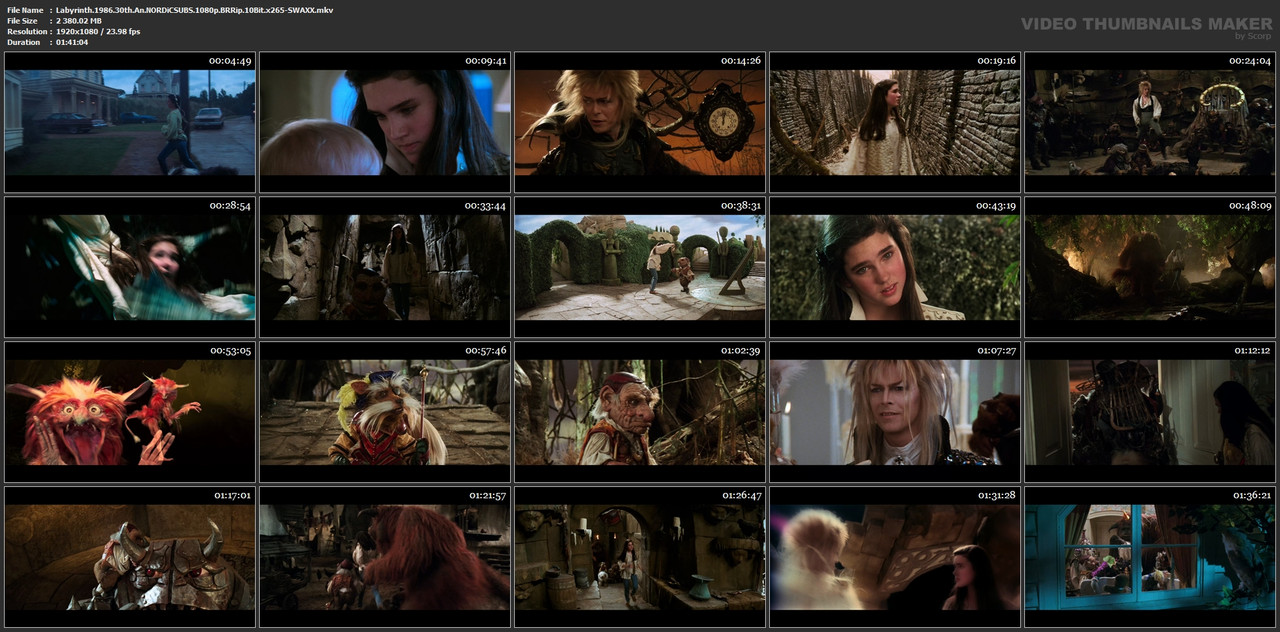Screen dimensions: 1280x632
Task: Select the thumbnail at 01:31:28
Action: [895, 557]
